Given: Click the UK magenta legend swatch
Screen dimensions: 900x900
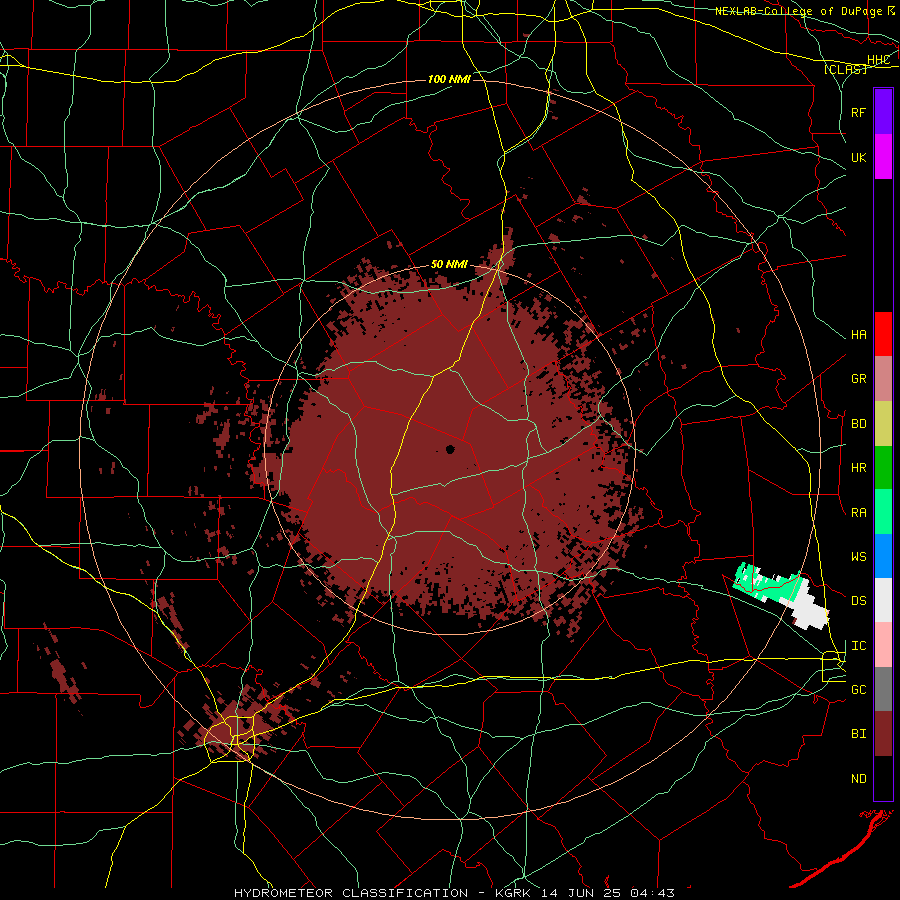Looking at the screenshot, I should click(883, 157).
